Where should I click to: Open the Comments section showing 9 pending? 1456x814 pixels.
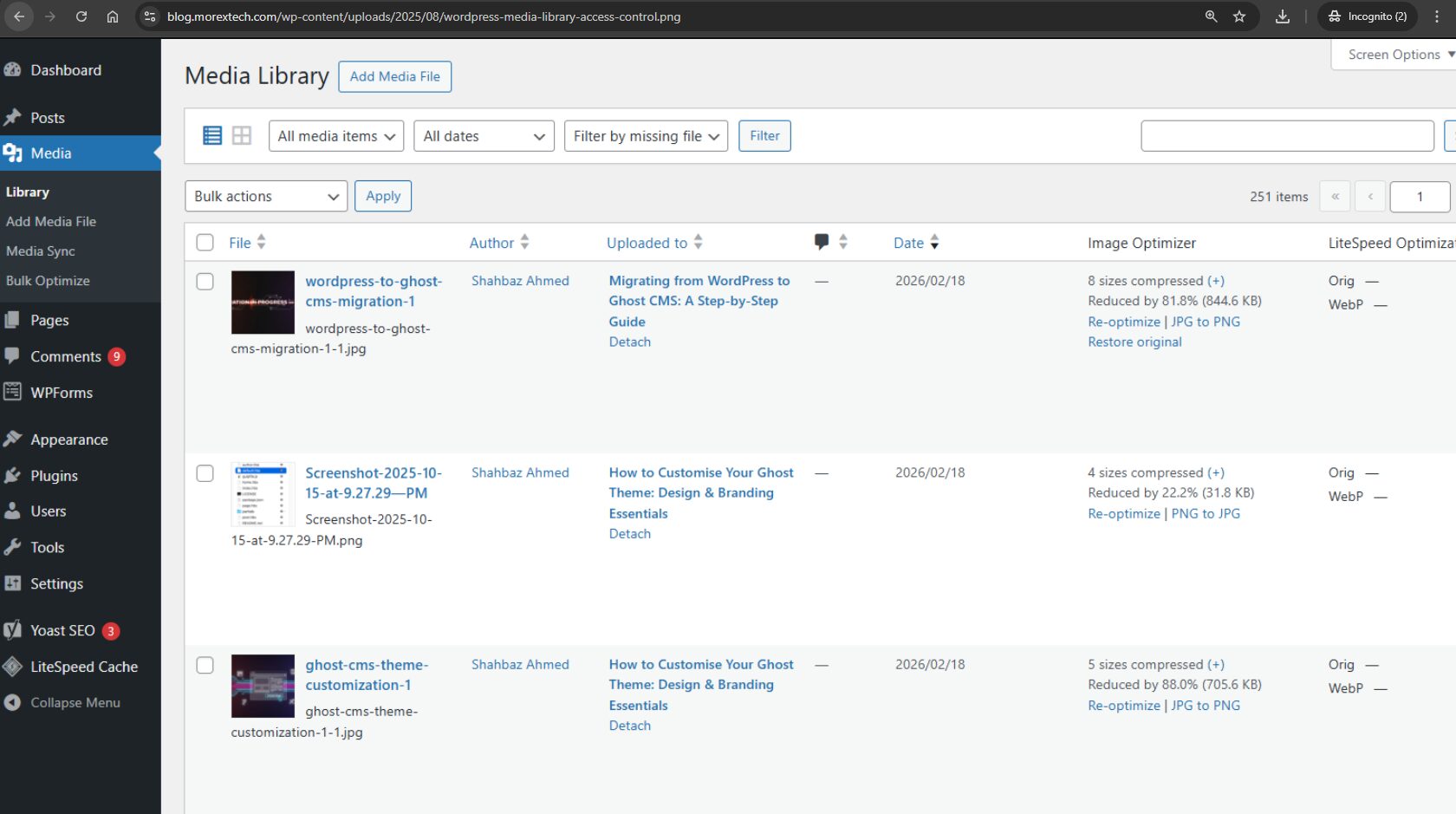point(66,356)
